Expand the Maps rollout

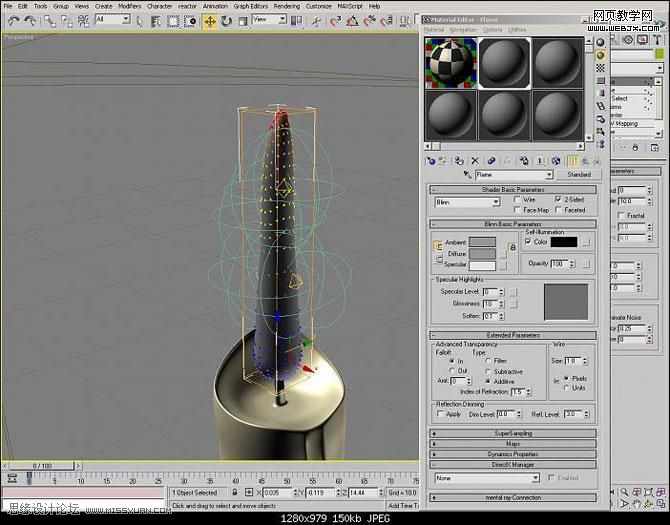(x=513, y=444)
